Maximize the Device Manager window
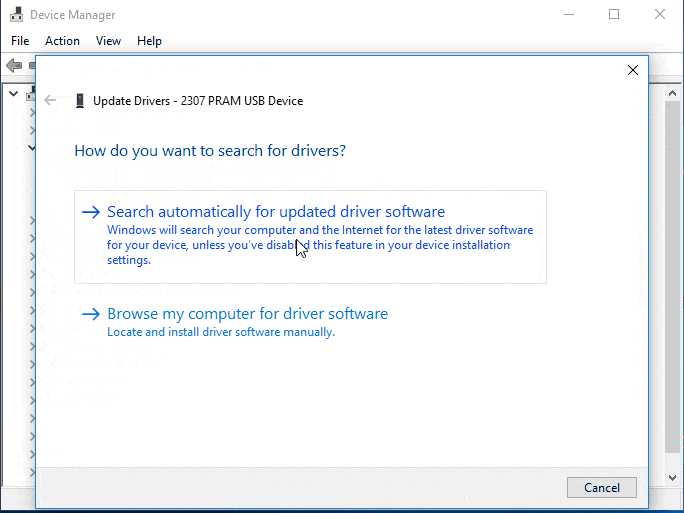The image size is (684, 513). coord(614,15)
